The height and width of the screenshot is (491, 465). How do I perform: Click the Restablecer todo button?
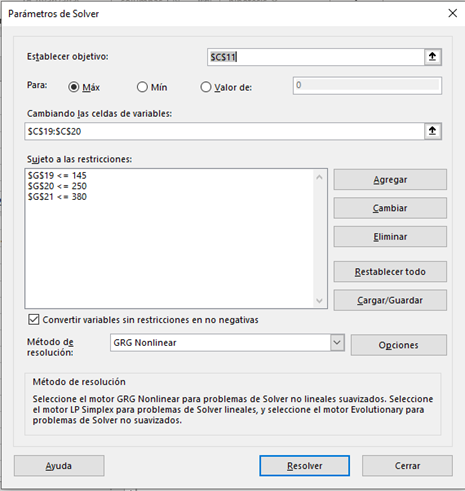390,272
